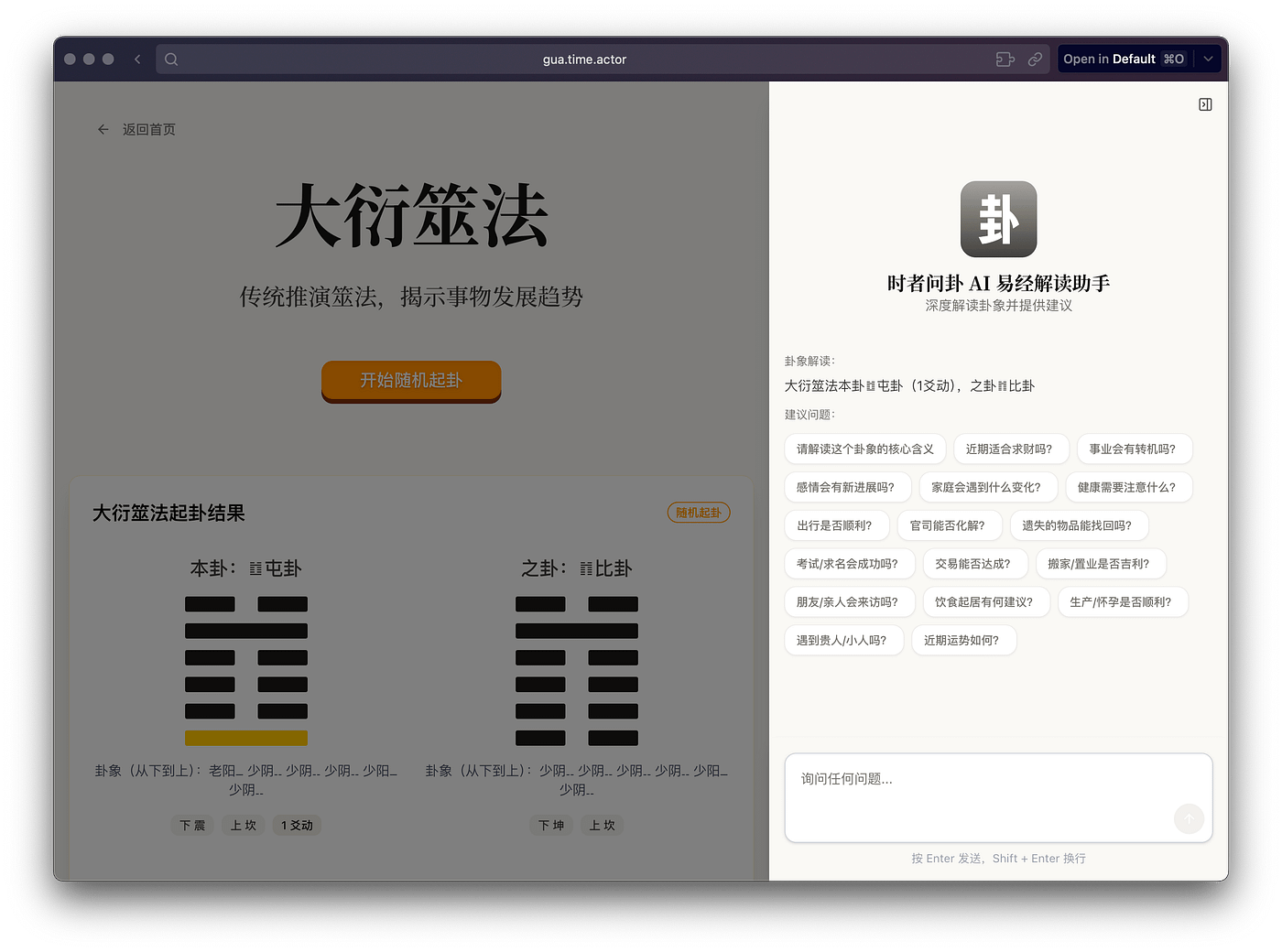
Task: Select suggestion 事业会有转机吗?
Action: [1133, 449]
